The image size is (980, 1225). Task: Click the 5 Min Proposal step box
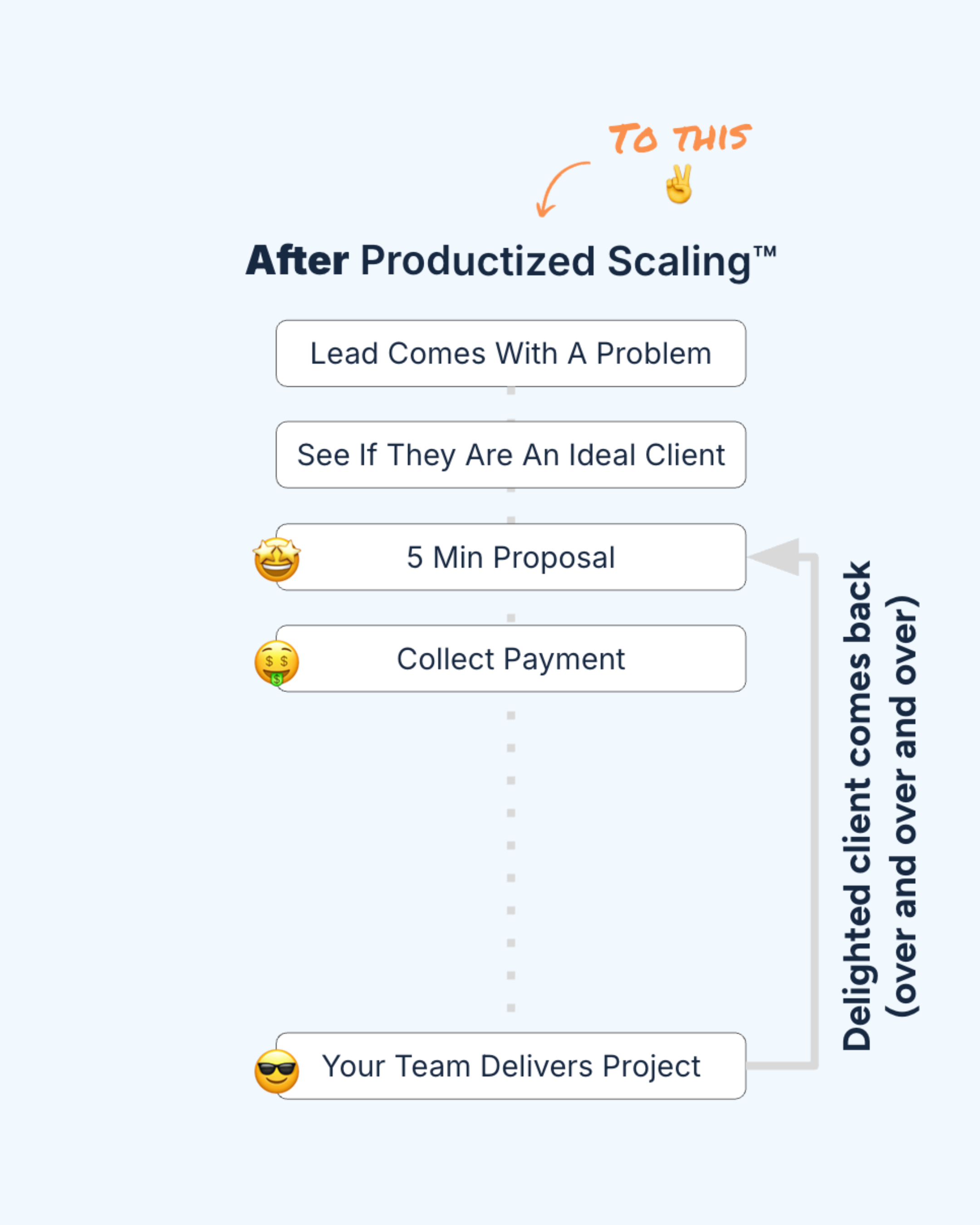(510, 557)
